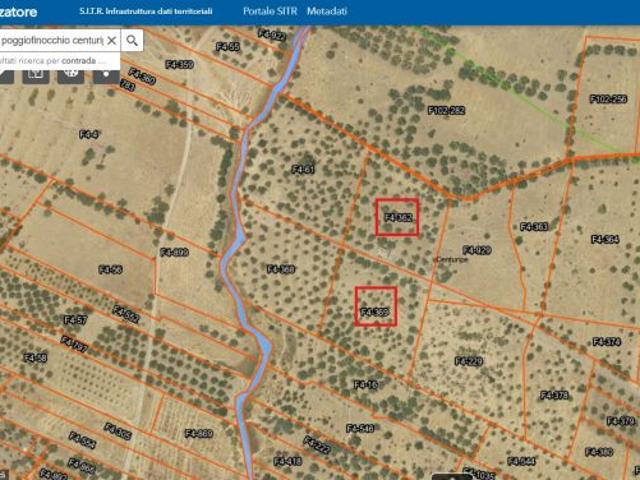This screenshot has height=480, width=640.
Task: Click the Centuripe place label
Action: coord(452,260)
